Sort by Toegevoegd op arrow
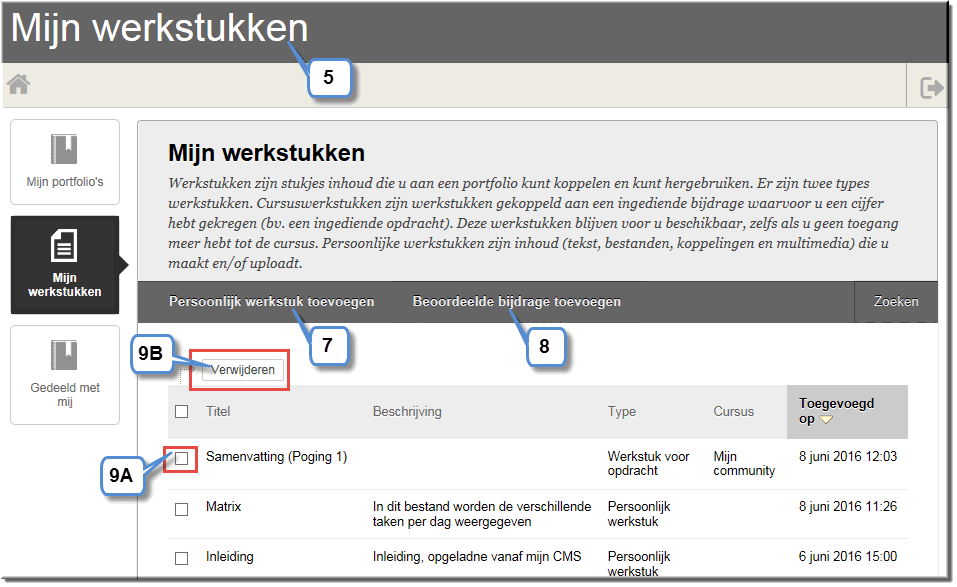 click(826, 420)
